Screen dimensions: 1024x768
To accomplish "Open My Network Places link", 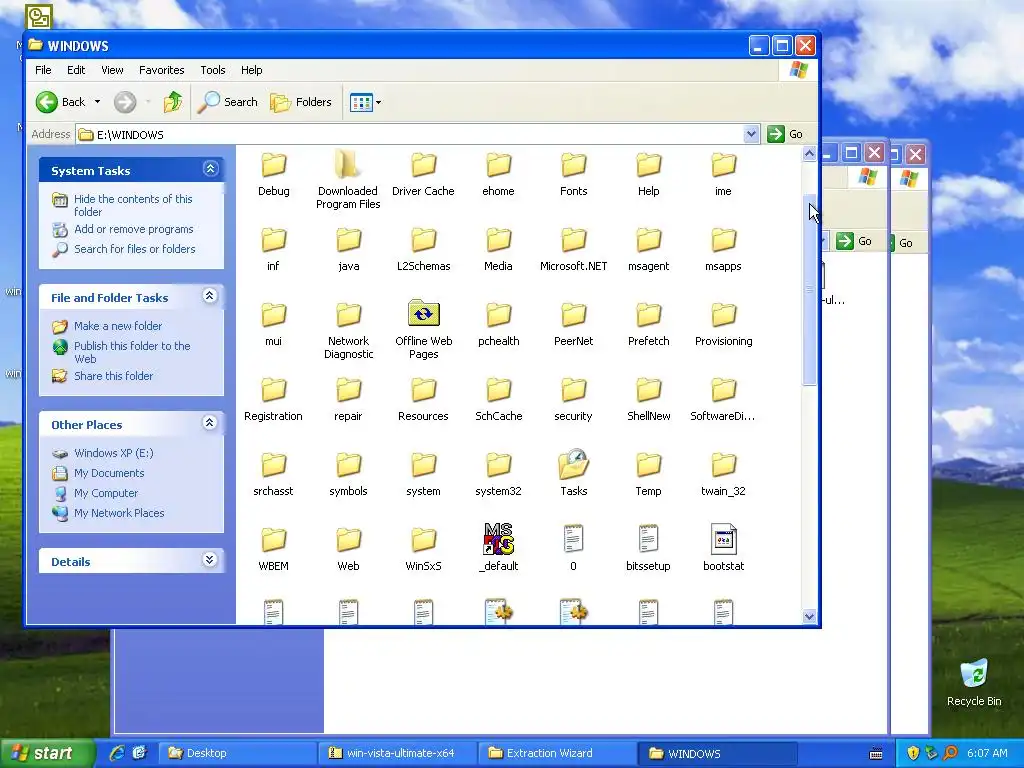I will (x=119, y=513).
